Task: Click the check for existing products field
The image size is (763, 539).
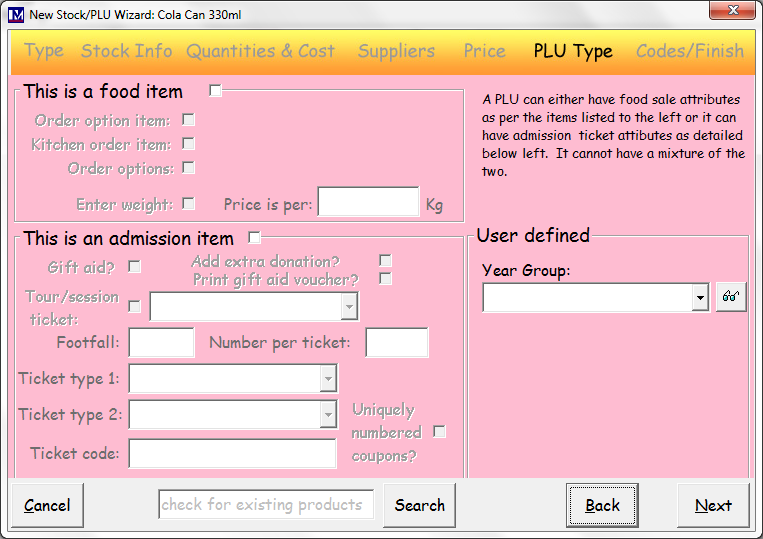Action: pyautogui.click(x=266, y=504)
